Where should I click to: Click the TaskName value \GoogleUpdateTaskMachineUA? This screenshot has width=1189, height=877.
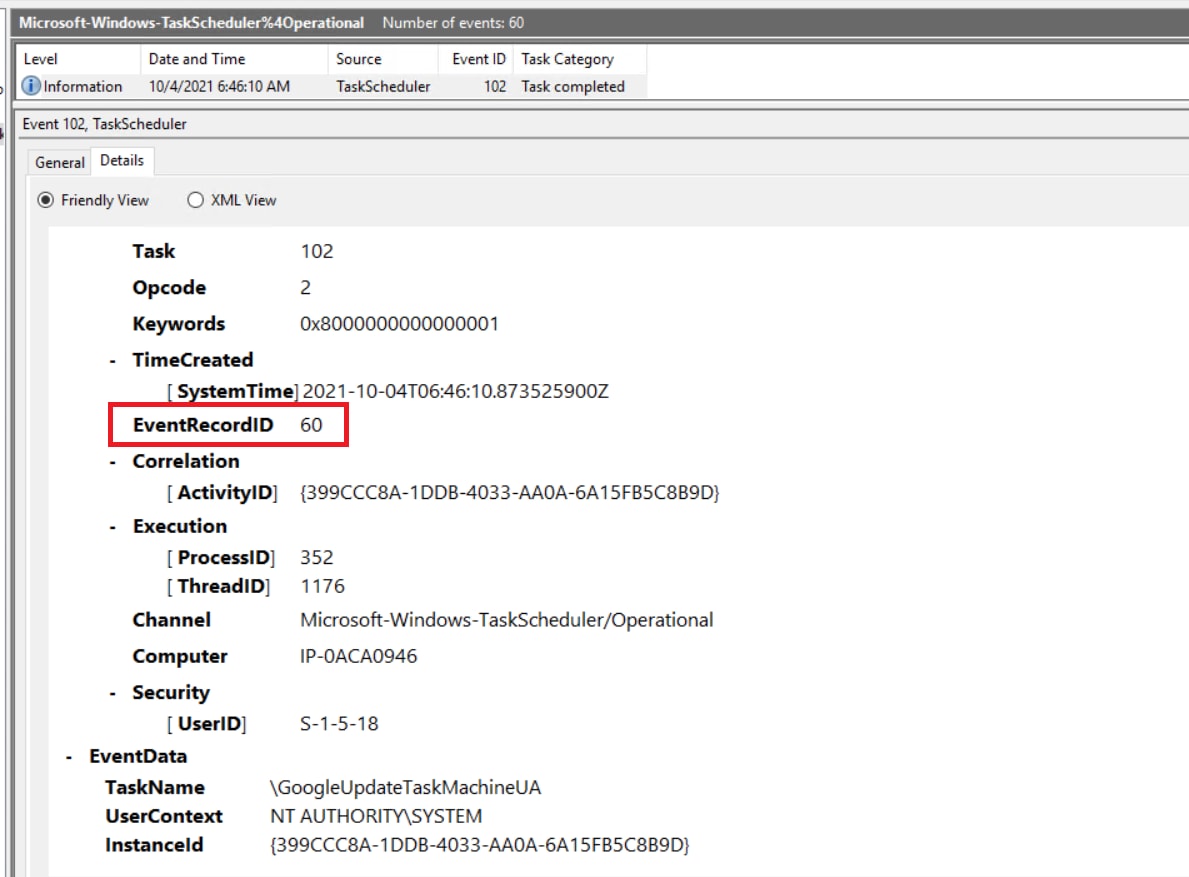pyautogui.click(x=406, y=788)
